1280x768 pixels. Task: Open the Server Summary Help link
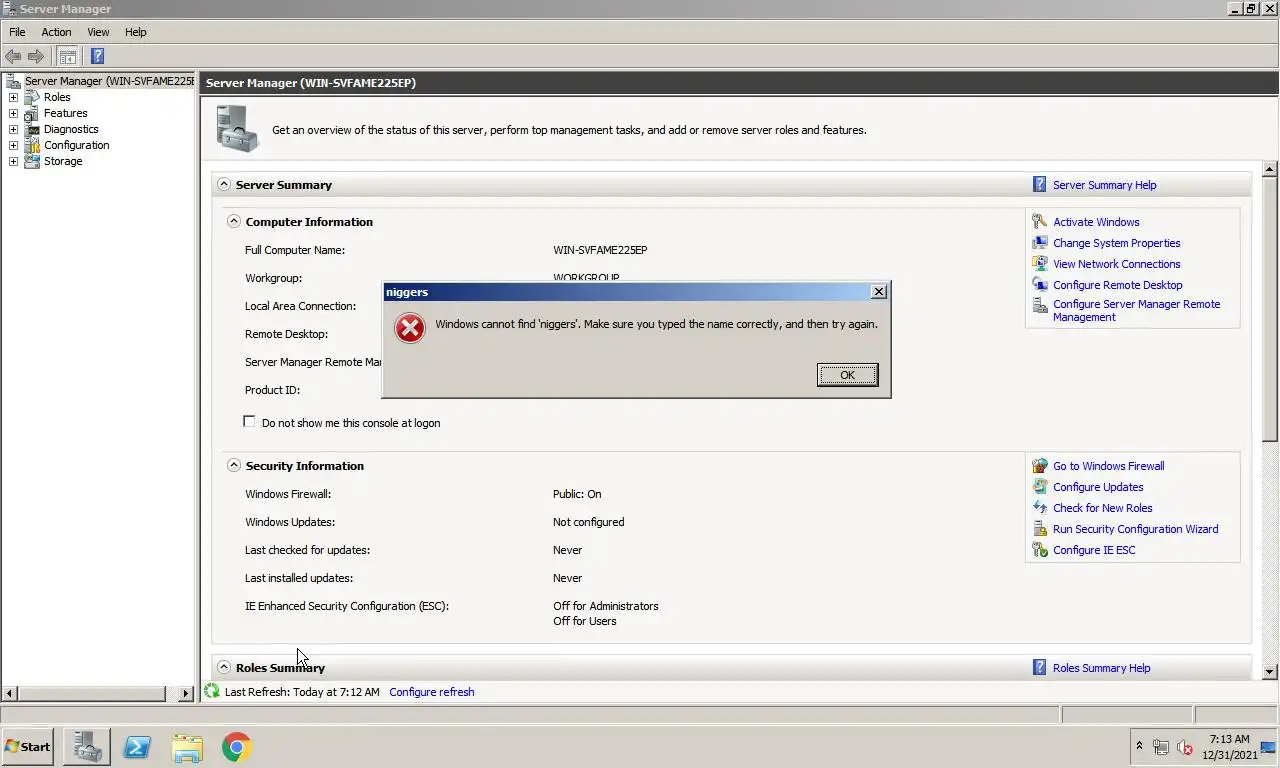coord(1104,185)
